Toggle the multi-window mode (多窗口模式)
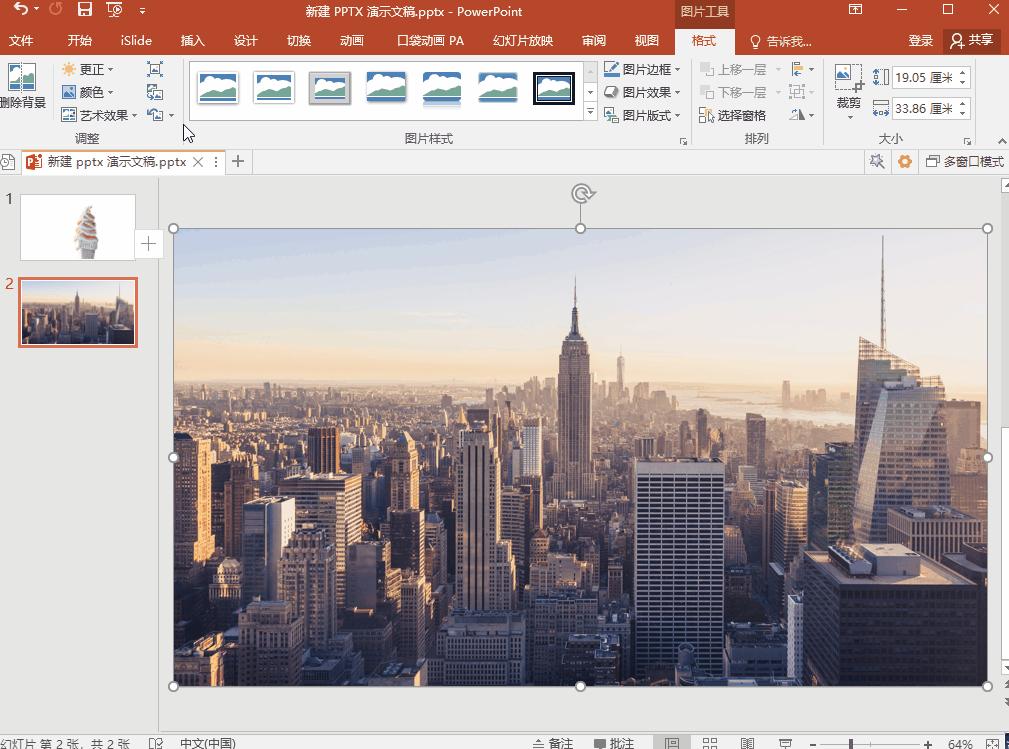 point(964,161)
